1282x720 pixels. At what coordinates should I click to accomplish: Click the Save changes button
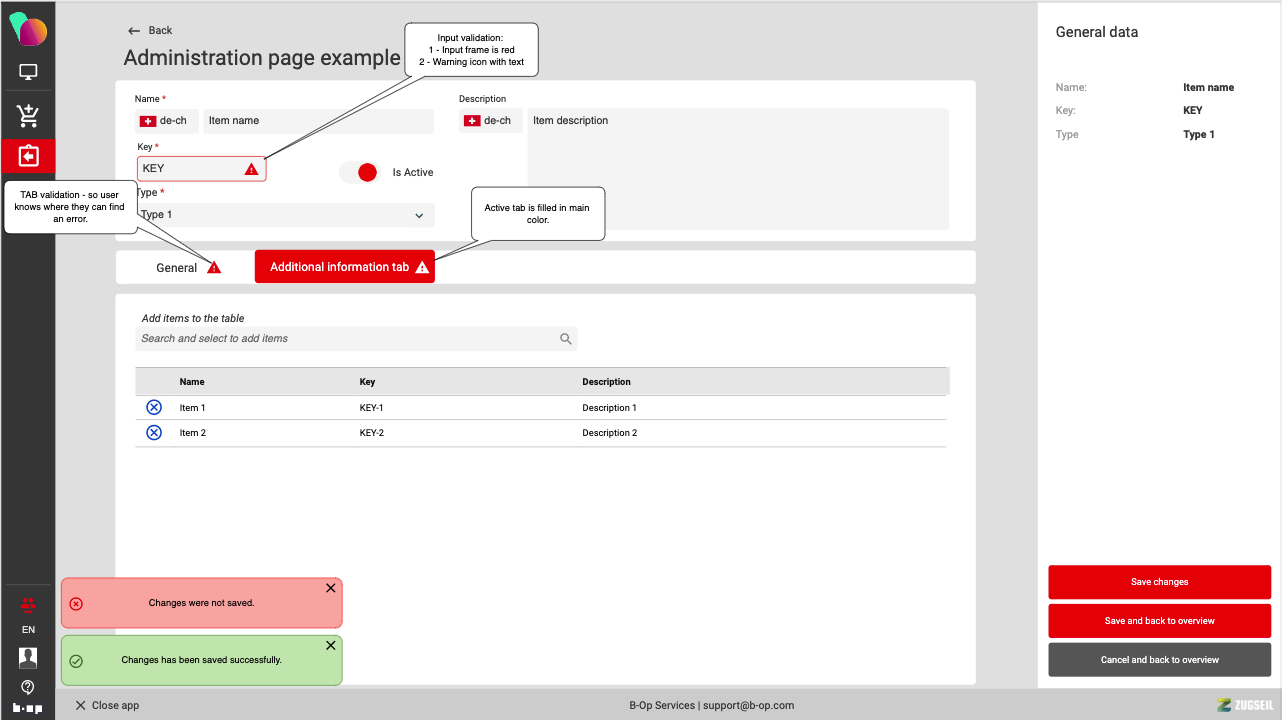(1159, 582)
